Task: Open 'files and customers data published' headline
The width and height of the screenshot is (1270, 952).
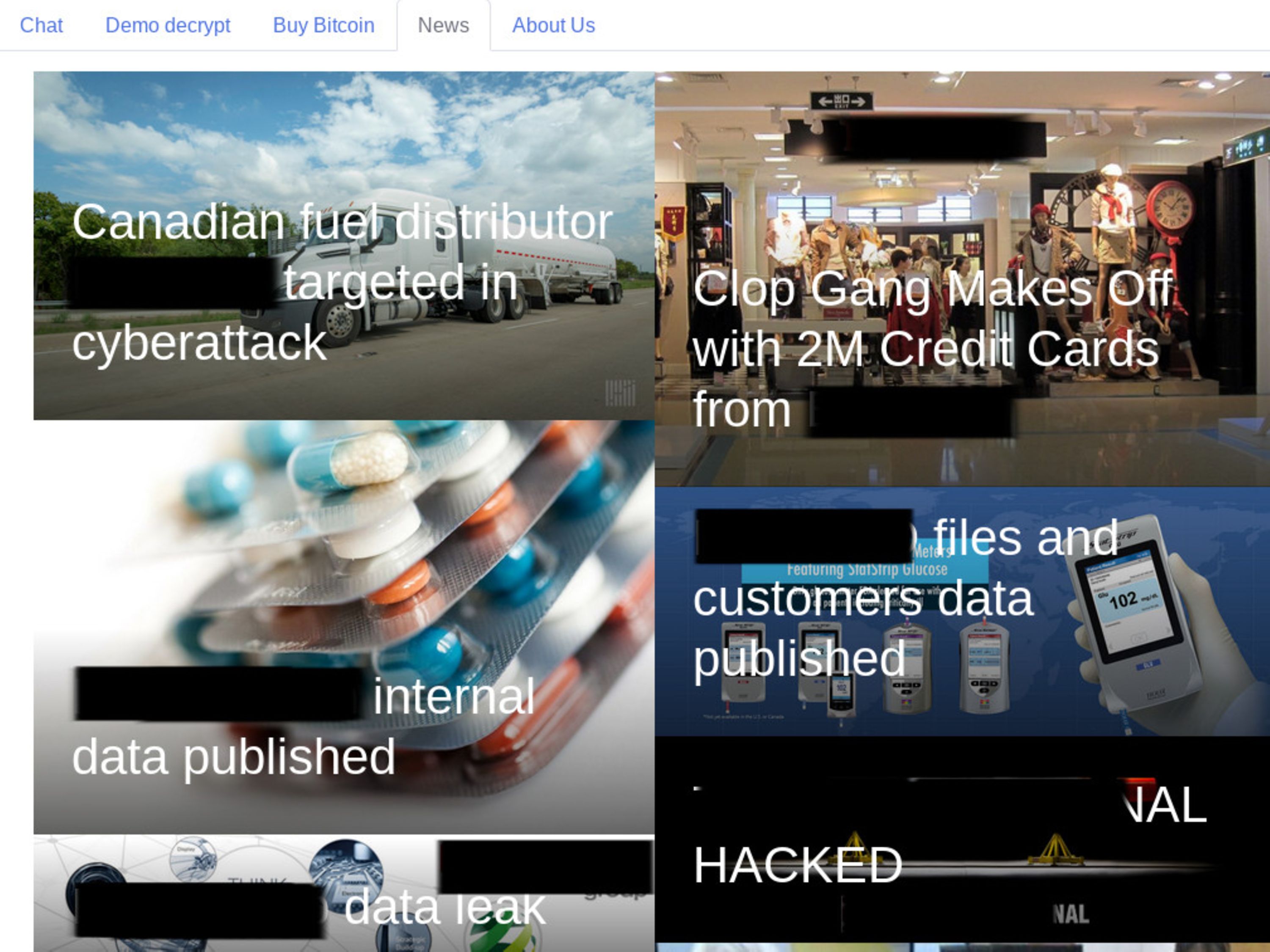Action: click(907, 597)
